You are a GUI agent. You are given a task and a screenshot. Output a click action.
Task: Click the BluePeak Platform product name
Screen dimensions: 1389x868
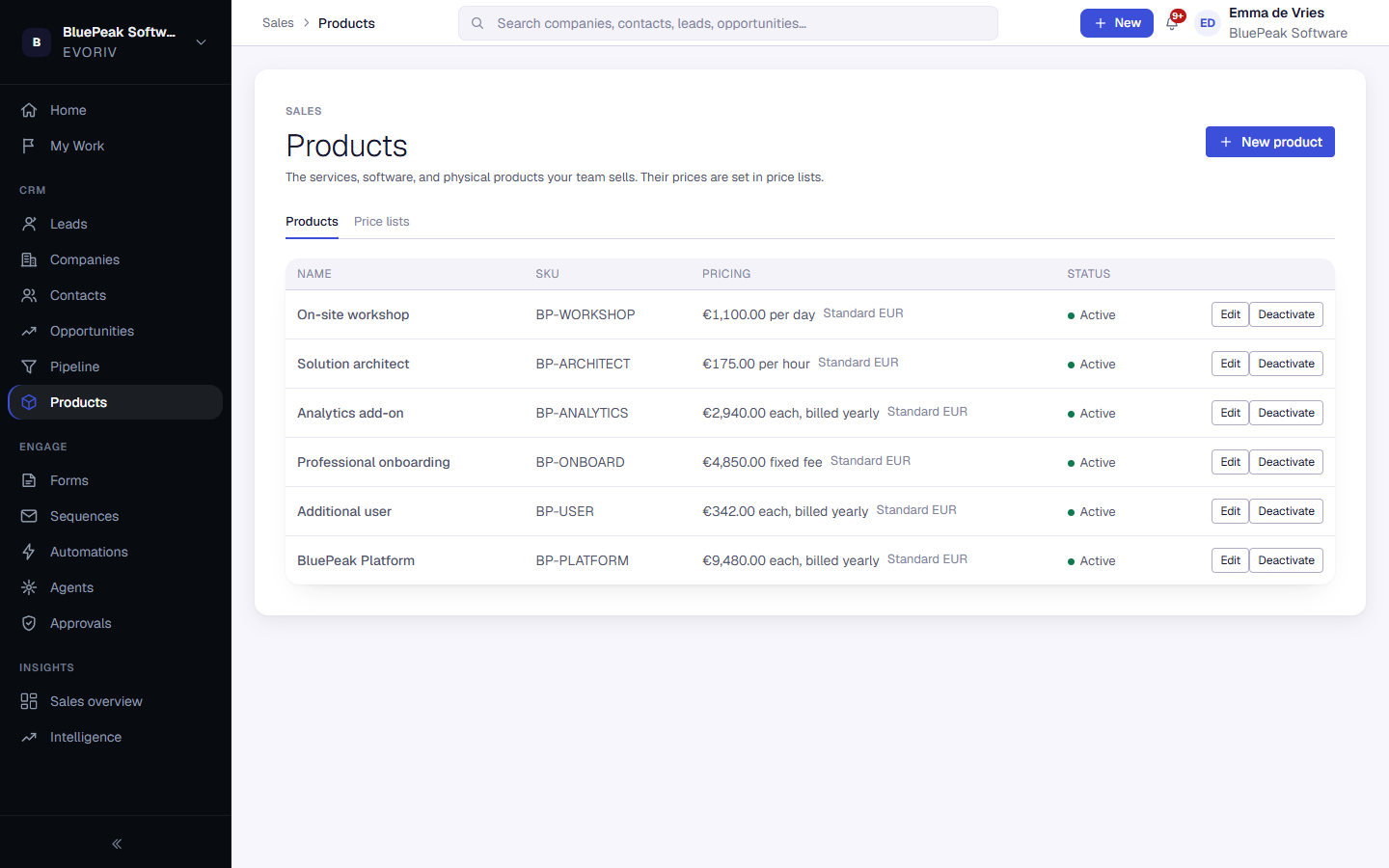[x=356, y=560]
